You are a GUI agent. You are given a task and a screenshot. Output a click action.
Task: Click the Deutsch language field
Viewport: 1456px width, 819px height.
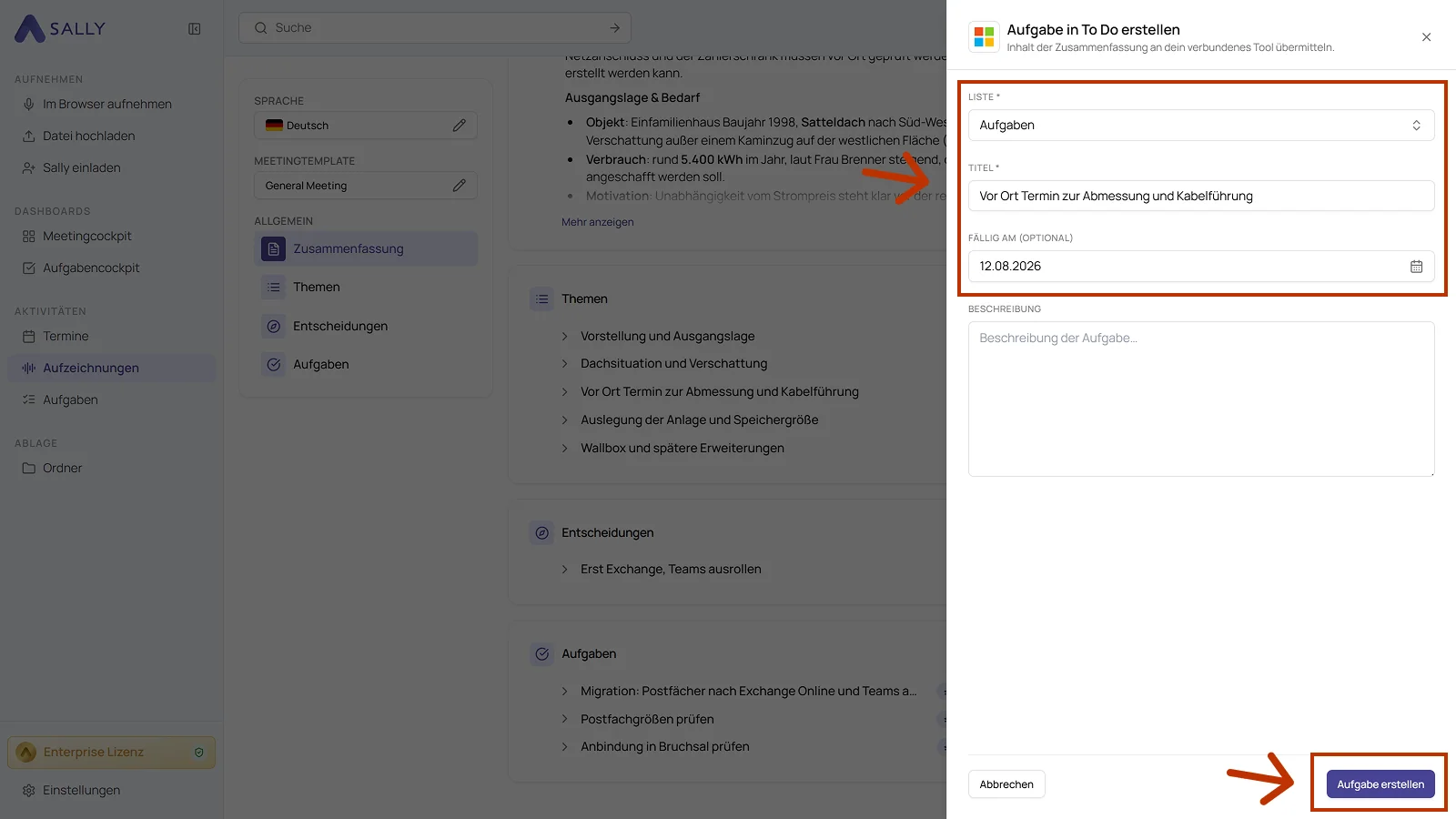366,126
